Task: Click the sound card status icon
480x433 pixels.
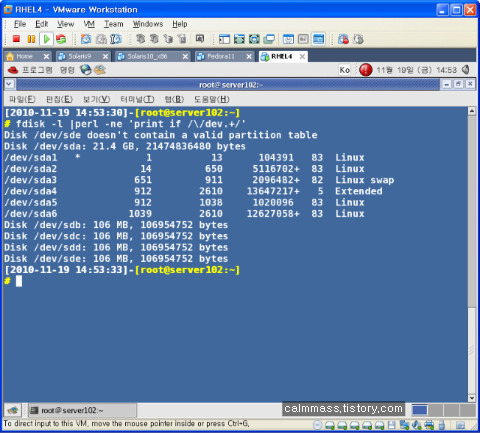Action: [x=417, y=425]
